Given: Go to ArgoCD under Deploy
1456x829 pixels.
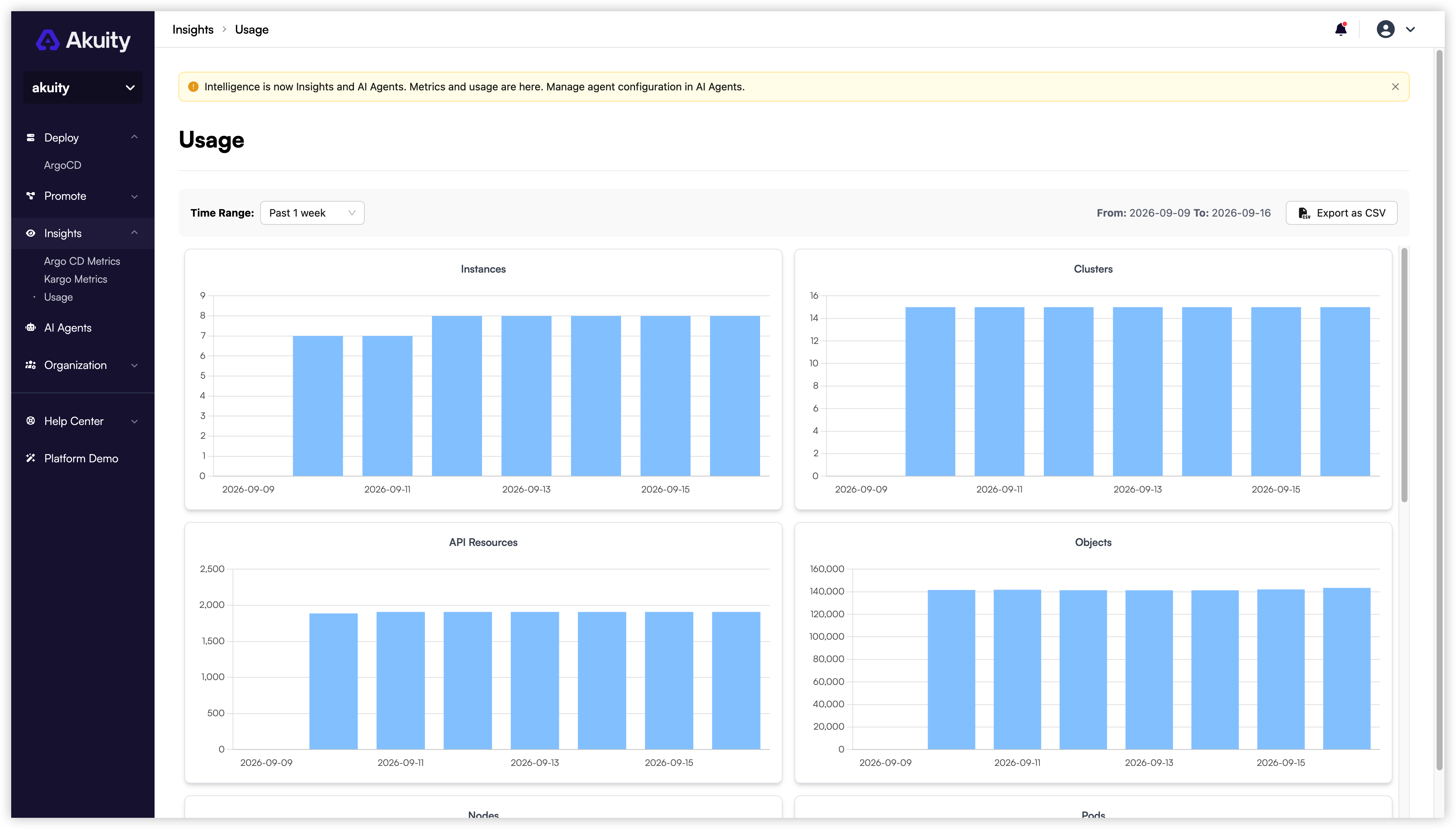Looking at the screenshot, I should click(63, 165).
